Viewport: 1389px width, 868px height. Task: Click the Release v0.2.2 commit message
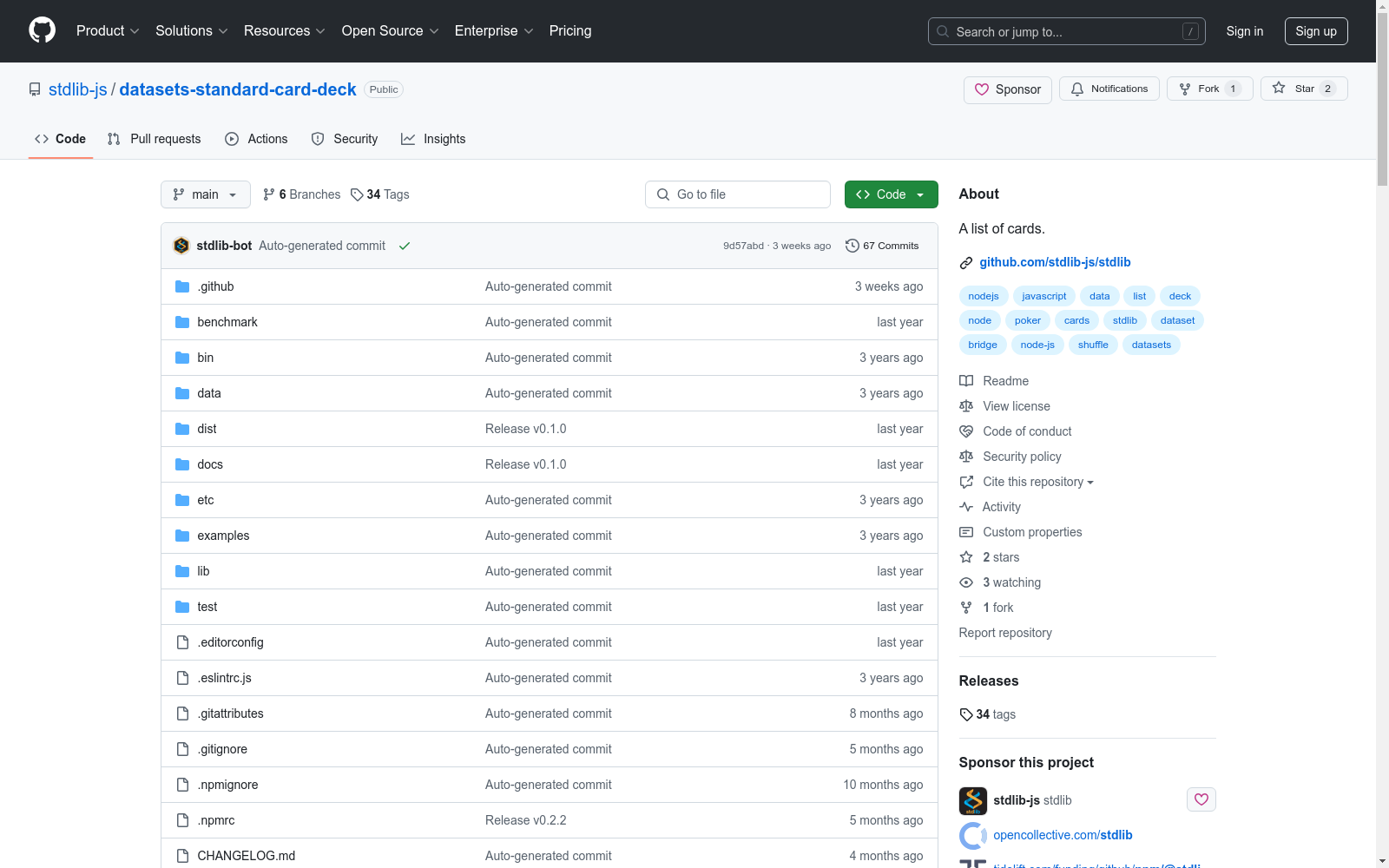[525, 820]
